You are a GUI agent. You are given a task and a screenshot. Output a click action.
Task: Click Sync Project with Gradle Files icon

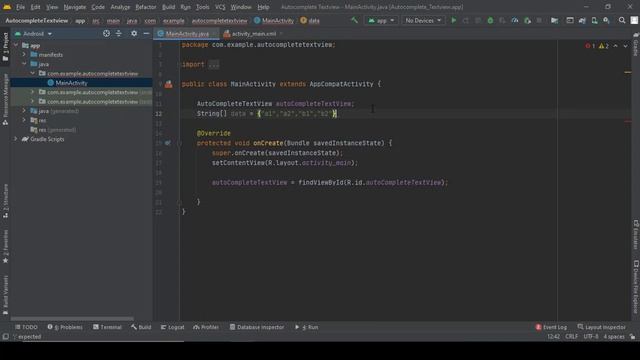click(582, 20)
